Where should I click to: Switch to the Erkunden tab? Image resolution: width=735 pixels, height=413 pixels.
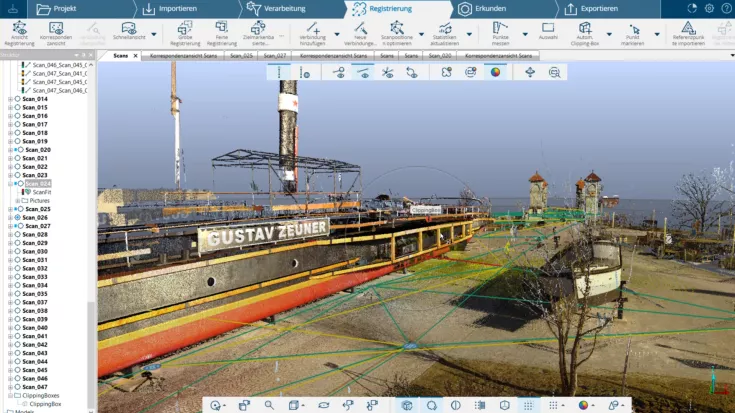pos(482,8)
